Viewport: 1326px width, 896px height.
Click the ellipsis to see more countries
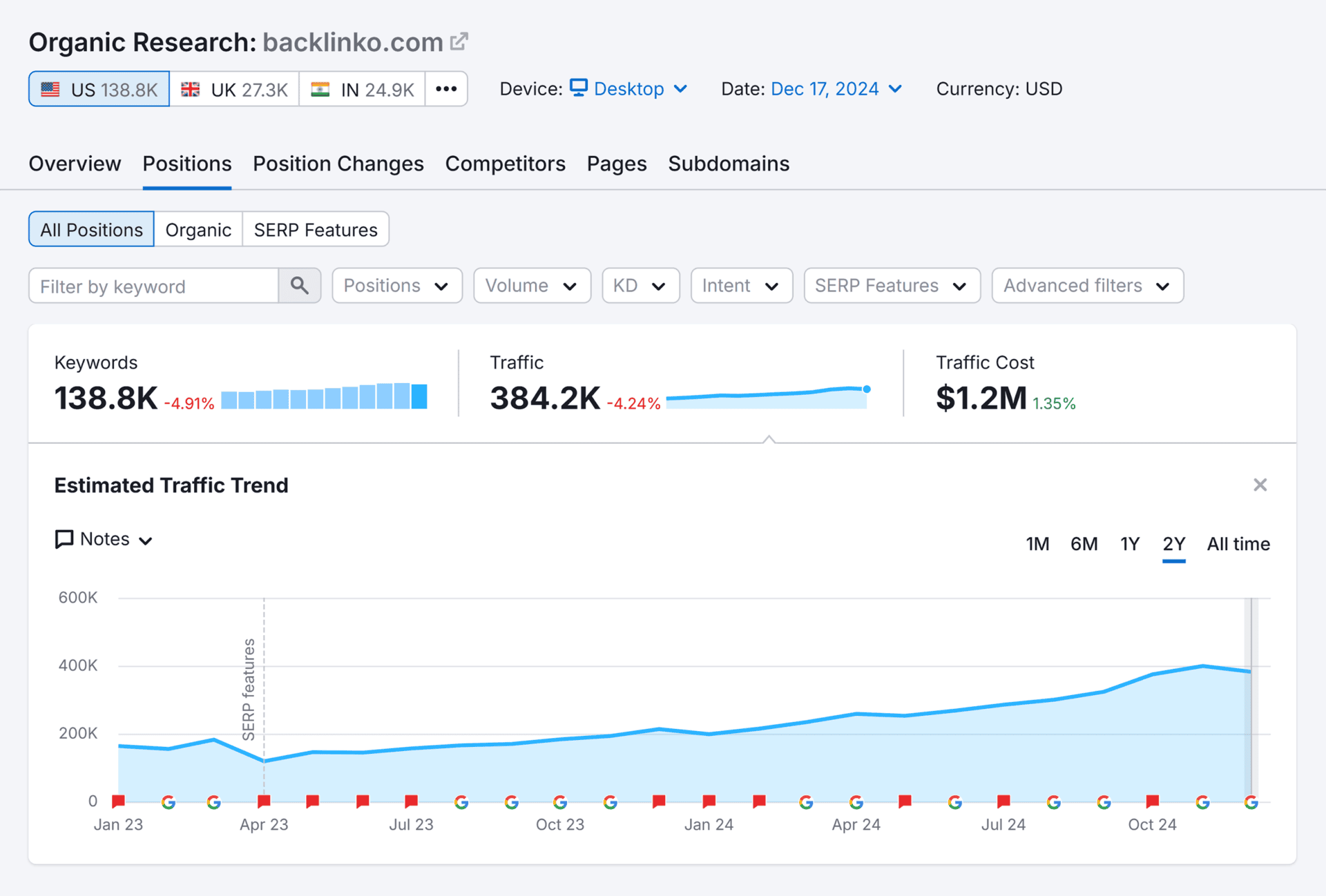pos(446,88)
